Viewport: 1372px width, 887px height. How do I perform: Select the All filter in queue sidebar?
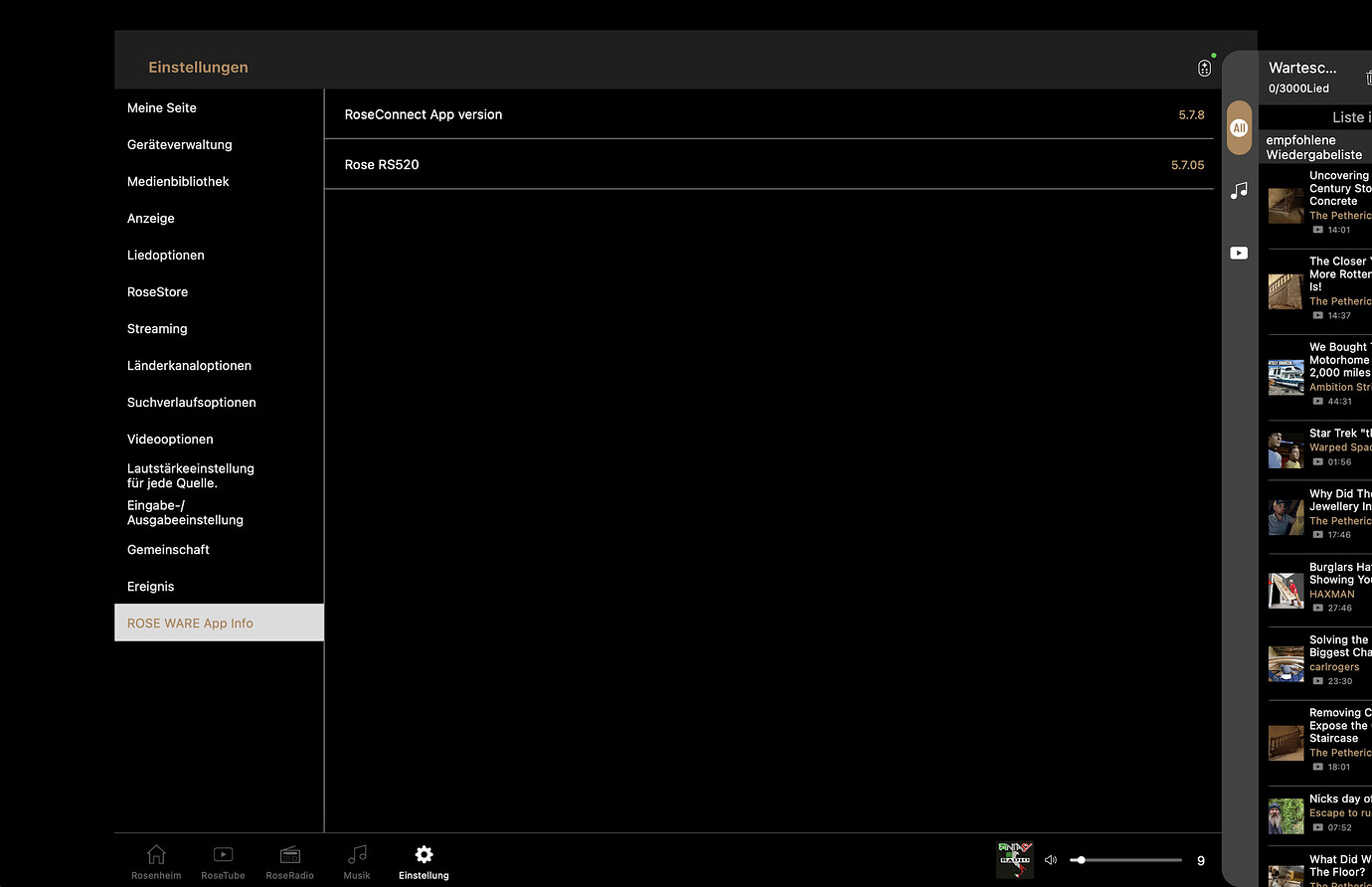(1239, 127)
